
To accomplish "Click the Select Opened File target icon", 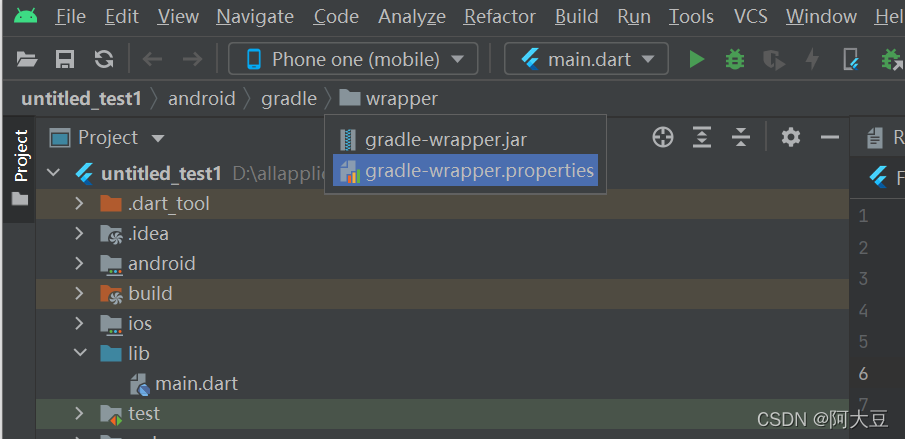I will 663,137.
